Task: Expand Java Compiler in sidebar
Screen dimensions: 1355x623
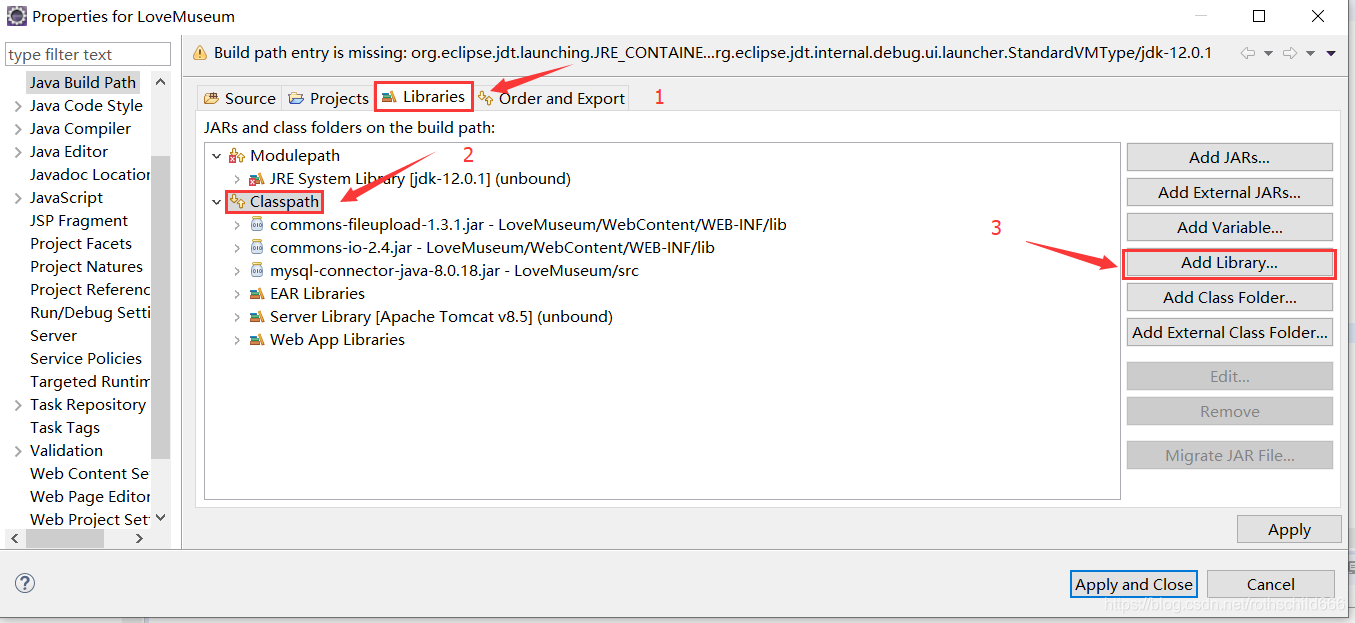Action: 18,129
